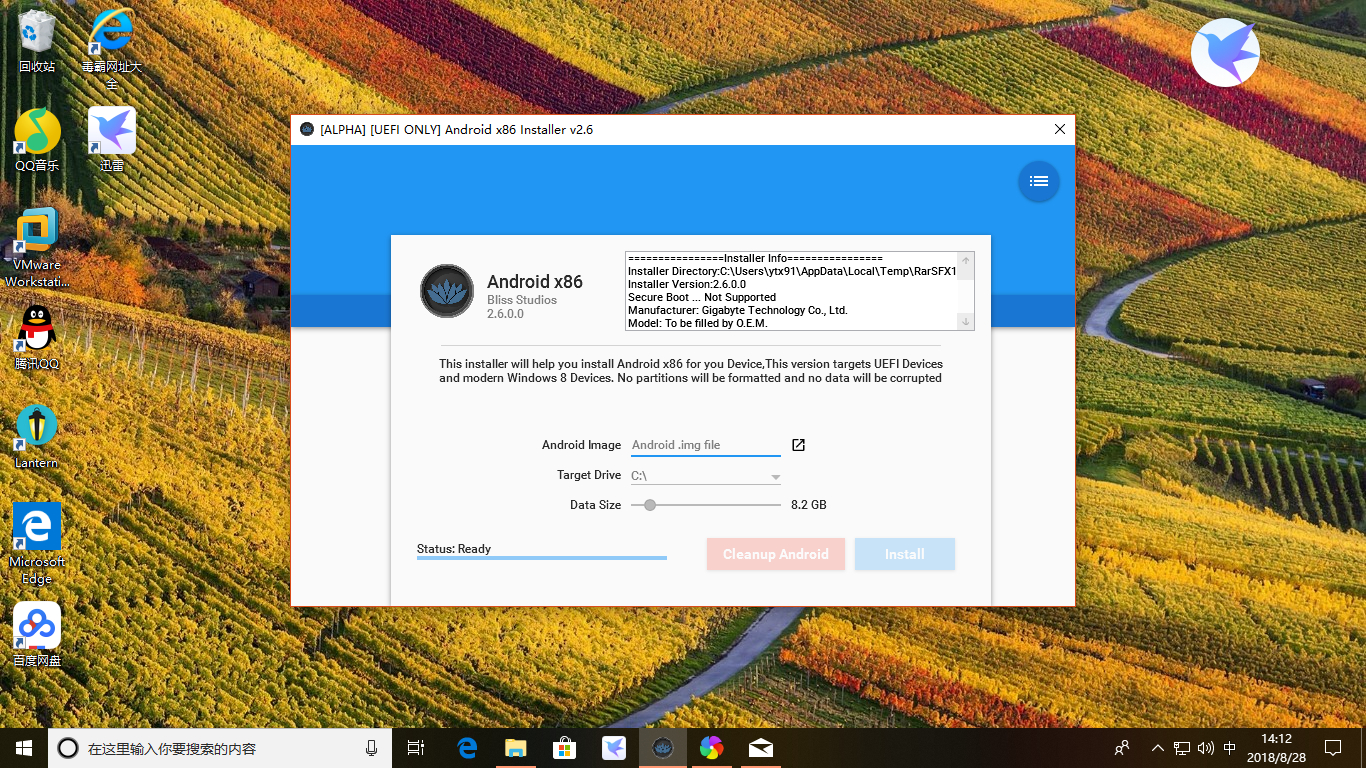Viewport: 1366px width, 768px height.
Task: Click the 'Secure Boot ... Not Supported' line
Action: pos(702,297)
